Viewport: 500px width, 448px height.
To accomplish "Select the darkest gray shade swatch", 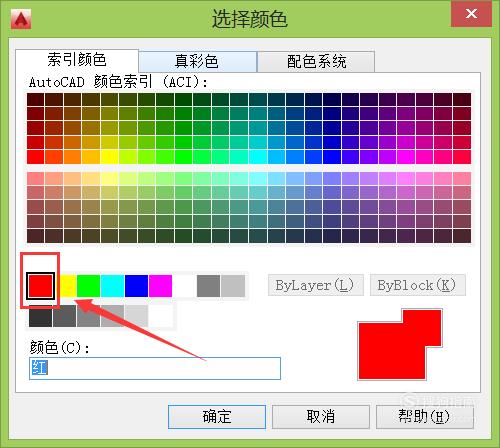I will pyautogui.click(x=40, y=316).
